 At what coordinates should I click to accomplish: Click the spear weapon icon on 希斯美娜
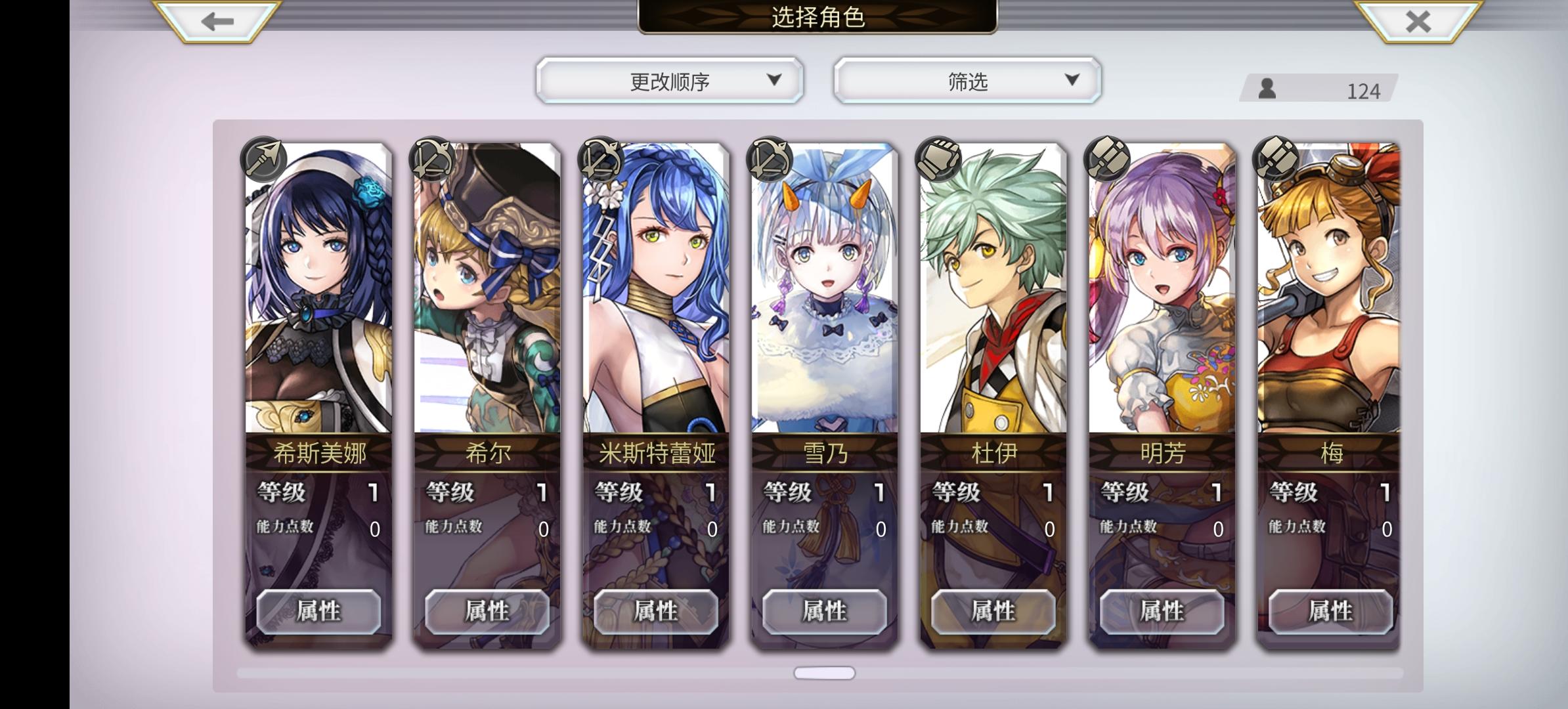click(x=263, y=160)
